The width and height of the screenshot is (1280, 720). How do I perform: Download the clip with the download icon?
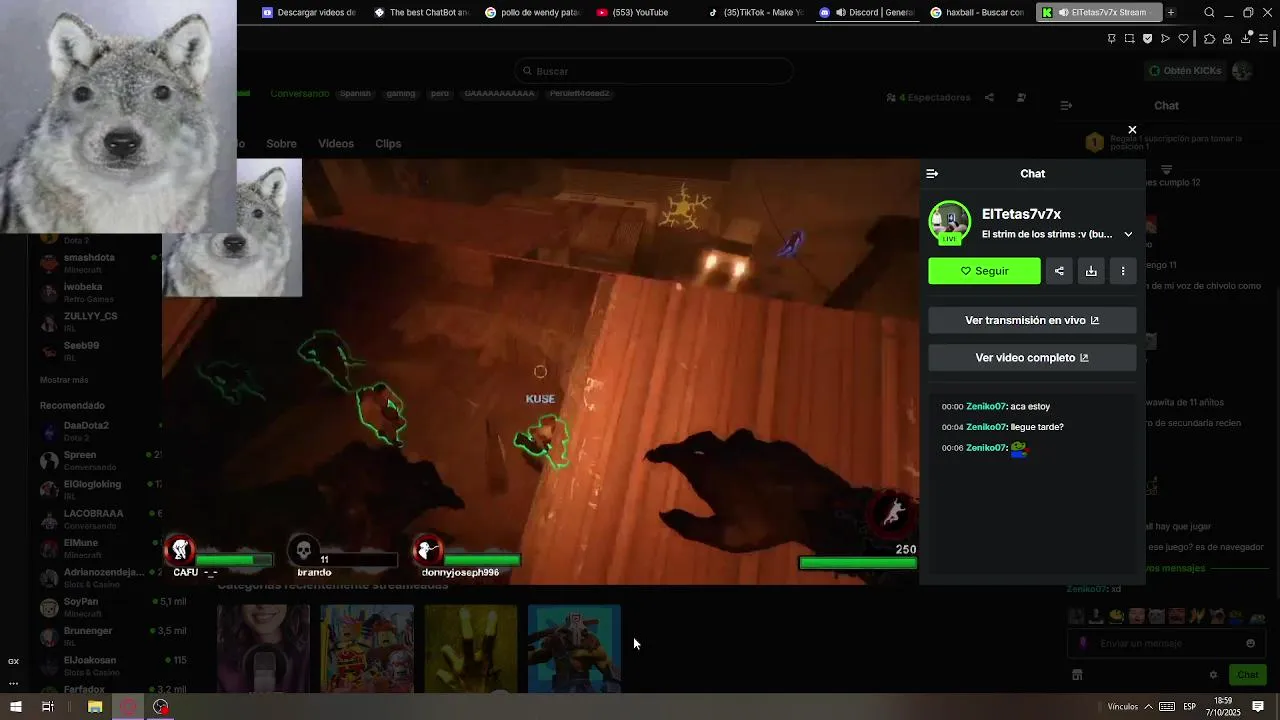[x=1091, y=271]
